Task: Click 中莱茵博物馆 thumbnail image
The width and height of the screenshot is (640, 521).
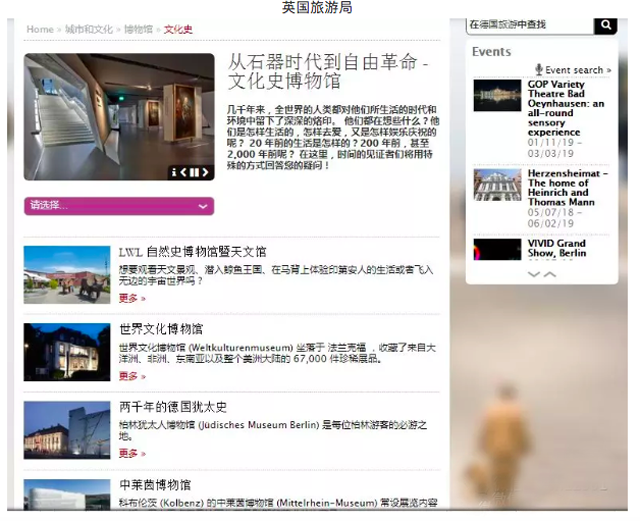Action: [x=67, y=494]
